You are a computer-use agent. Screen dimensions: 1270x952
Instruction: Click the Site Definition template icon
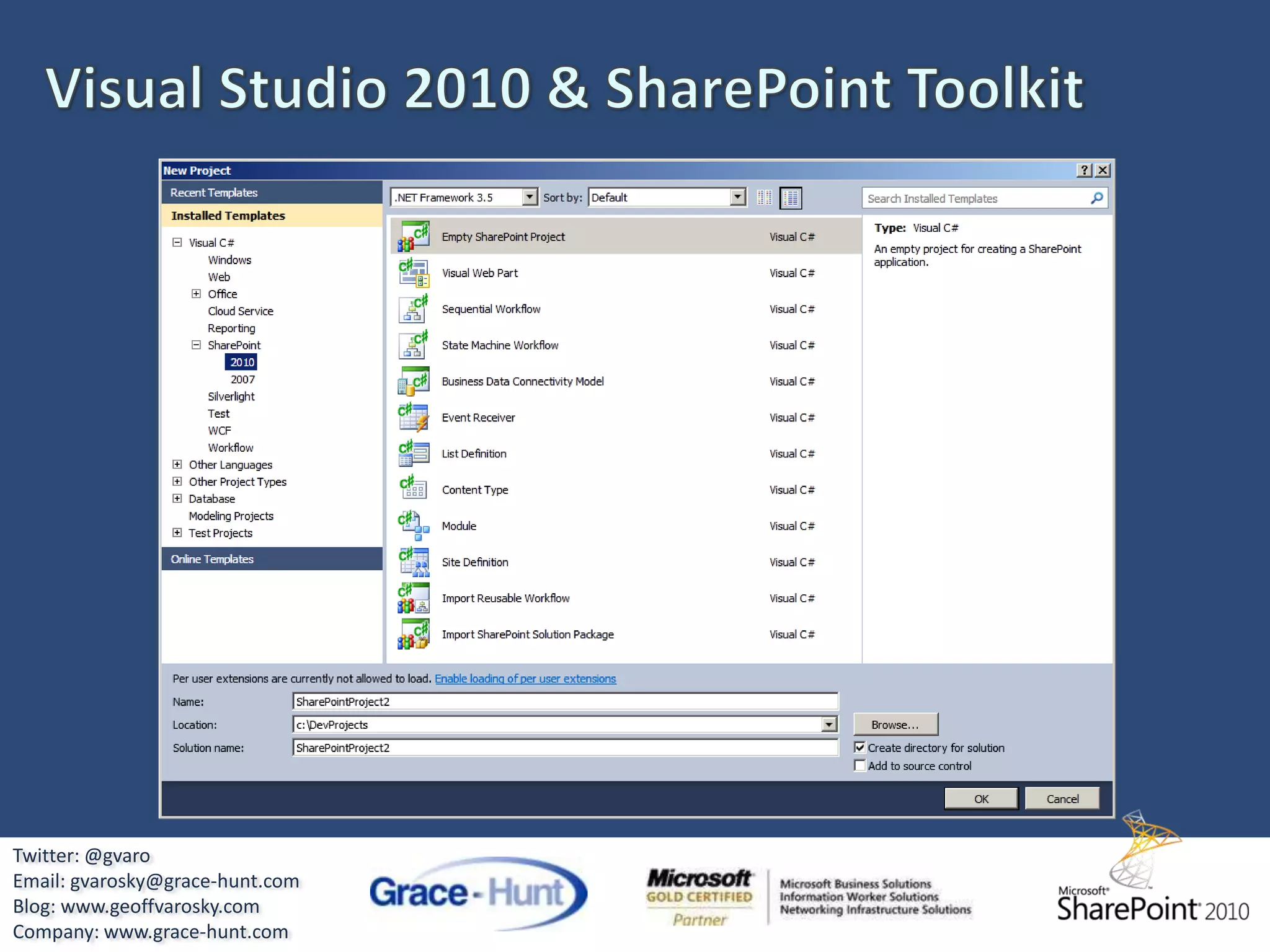coord(414,562)
